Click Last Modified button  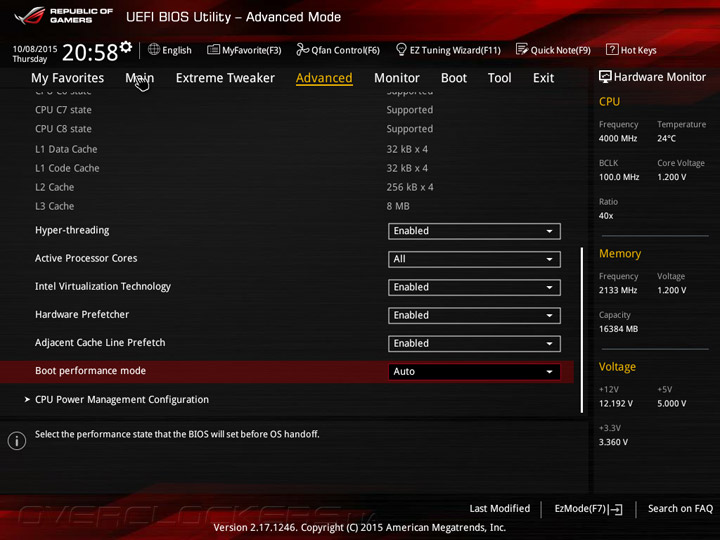pyautogui.click(x=500, y=509)
